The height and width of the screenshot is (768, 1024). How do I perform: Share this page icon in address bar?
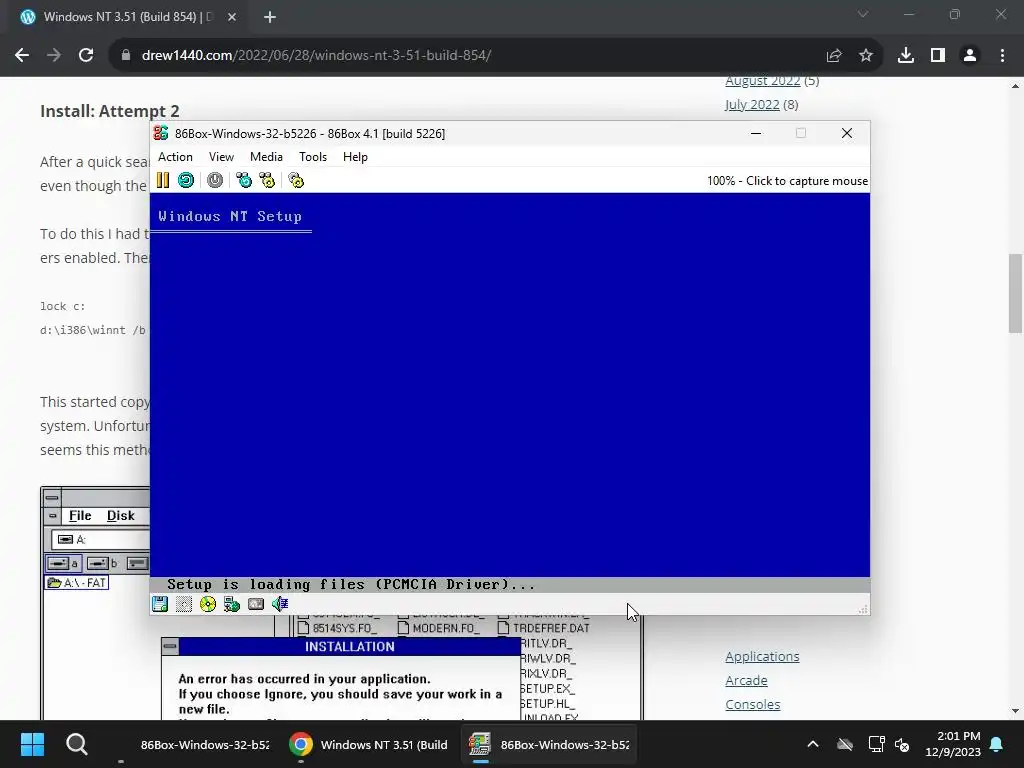coord(834,56)
